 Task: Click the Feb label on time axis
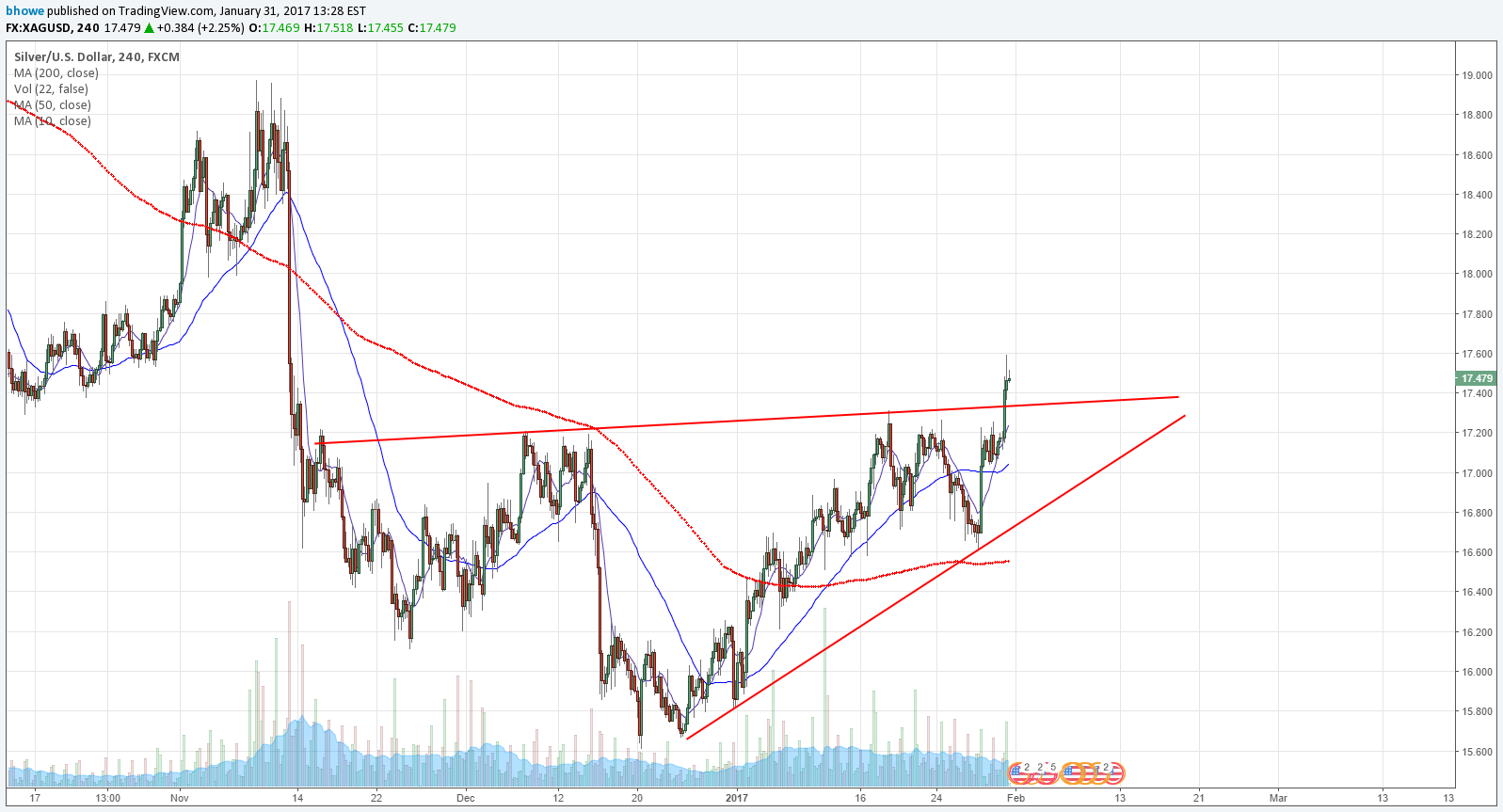pos(1015,798)
